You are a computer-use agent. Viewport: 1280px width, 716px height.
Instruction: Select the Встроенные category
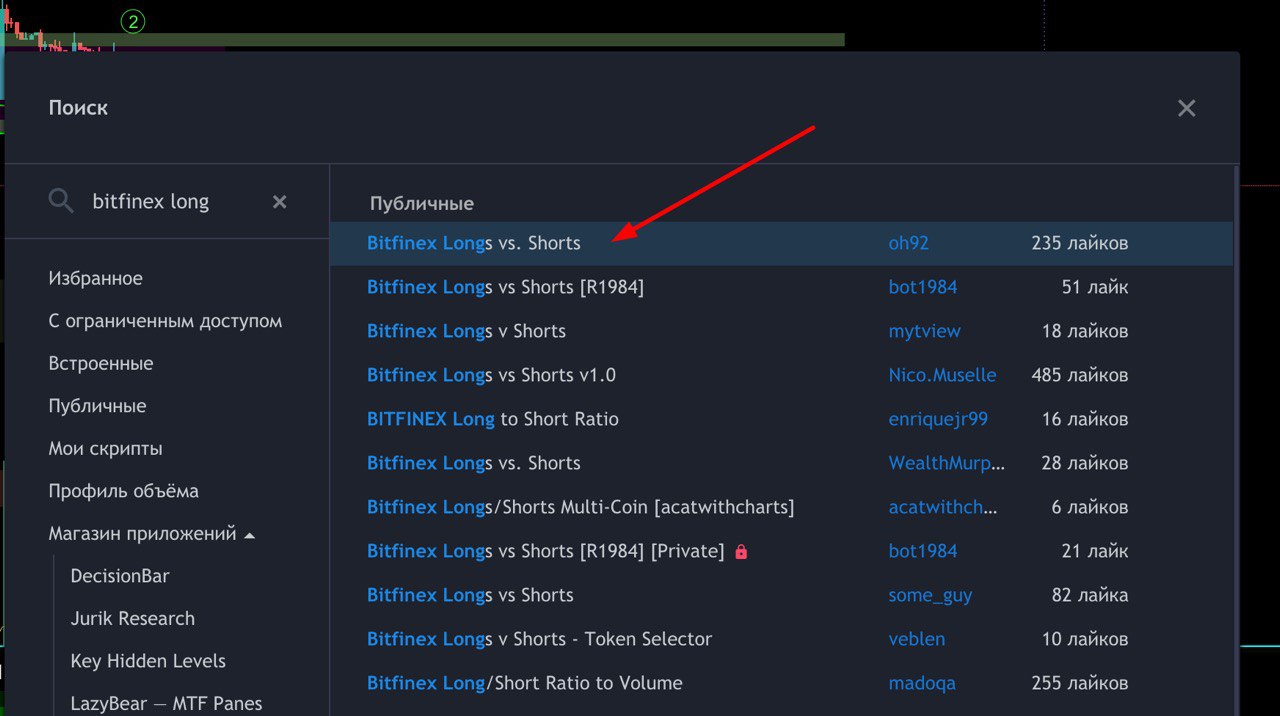(101, 364)
